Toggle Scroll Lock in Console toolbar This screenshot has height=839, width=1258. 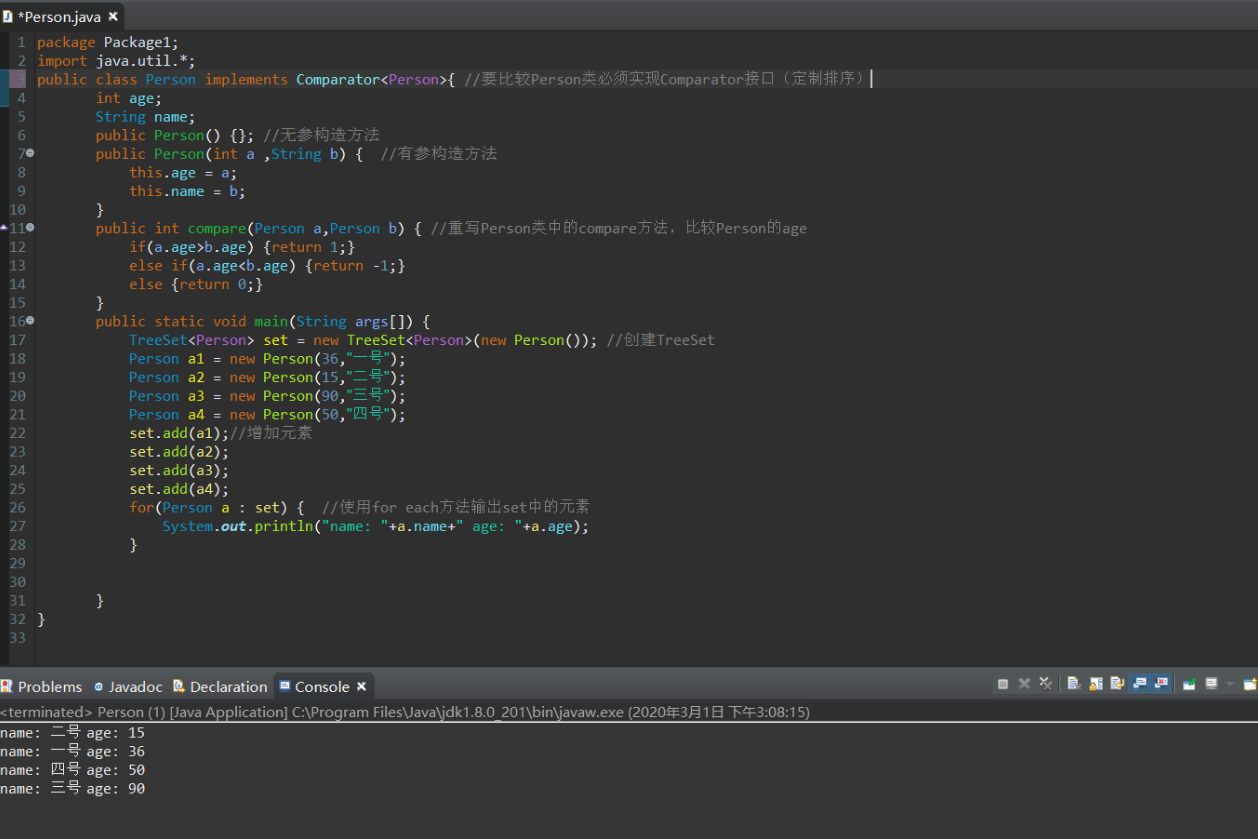pyautogui.click(x=1096, y=684)
